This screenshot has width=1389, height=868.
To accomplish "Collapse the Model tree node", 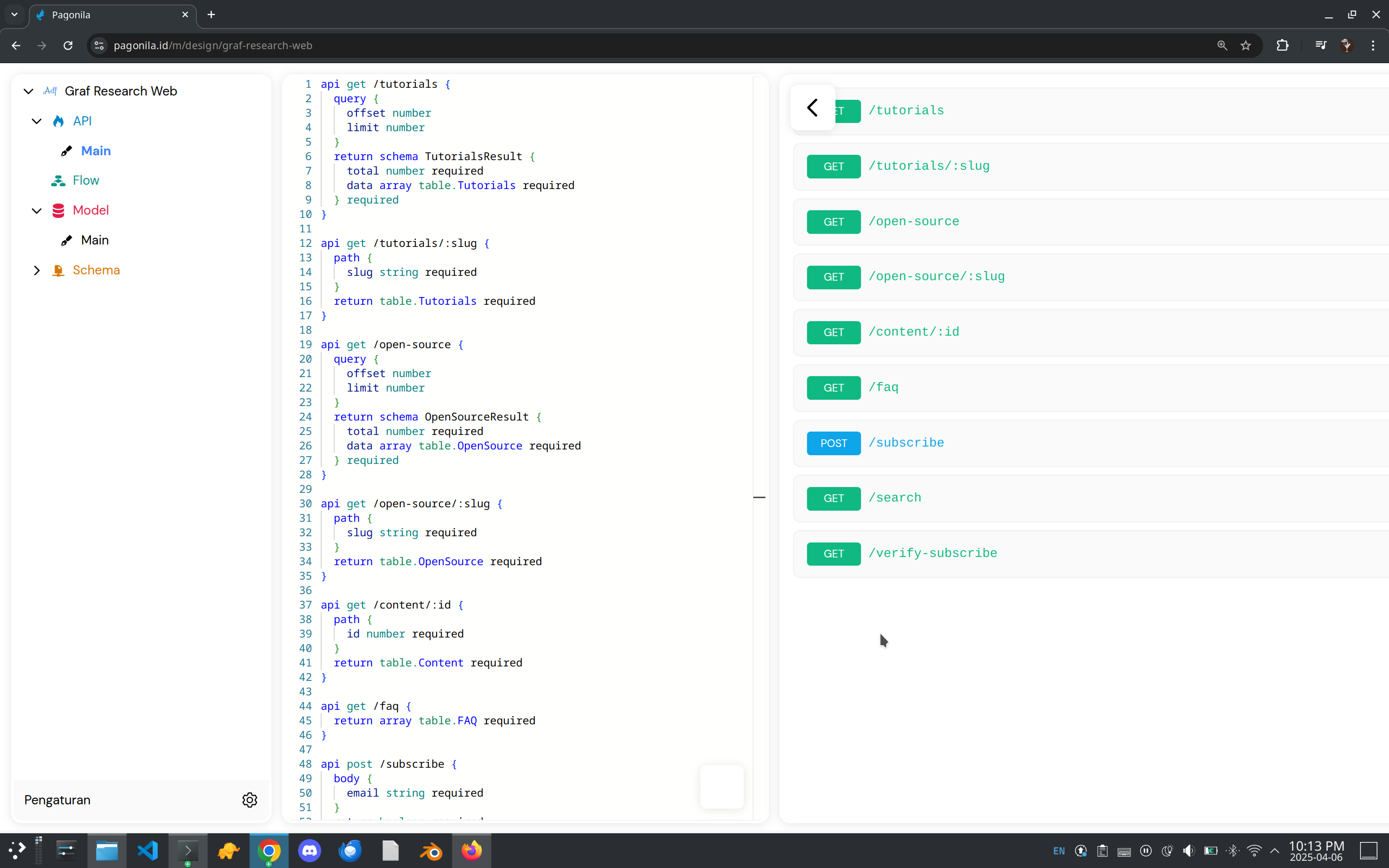I will [x=37, y=211].
